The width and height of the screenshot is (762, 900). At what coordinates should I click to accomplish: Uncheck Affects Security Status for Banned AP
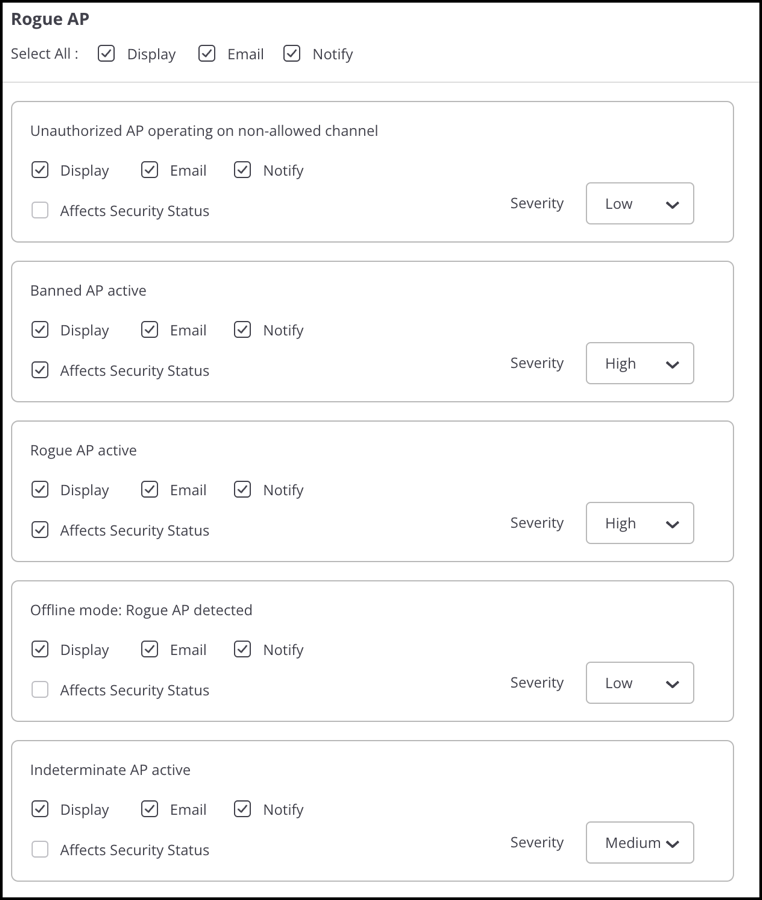(x=40, y=370)
